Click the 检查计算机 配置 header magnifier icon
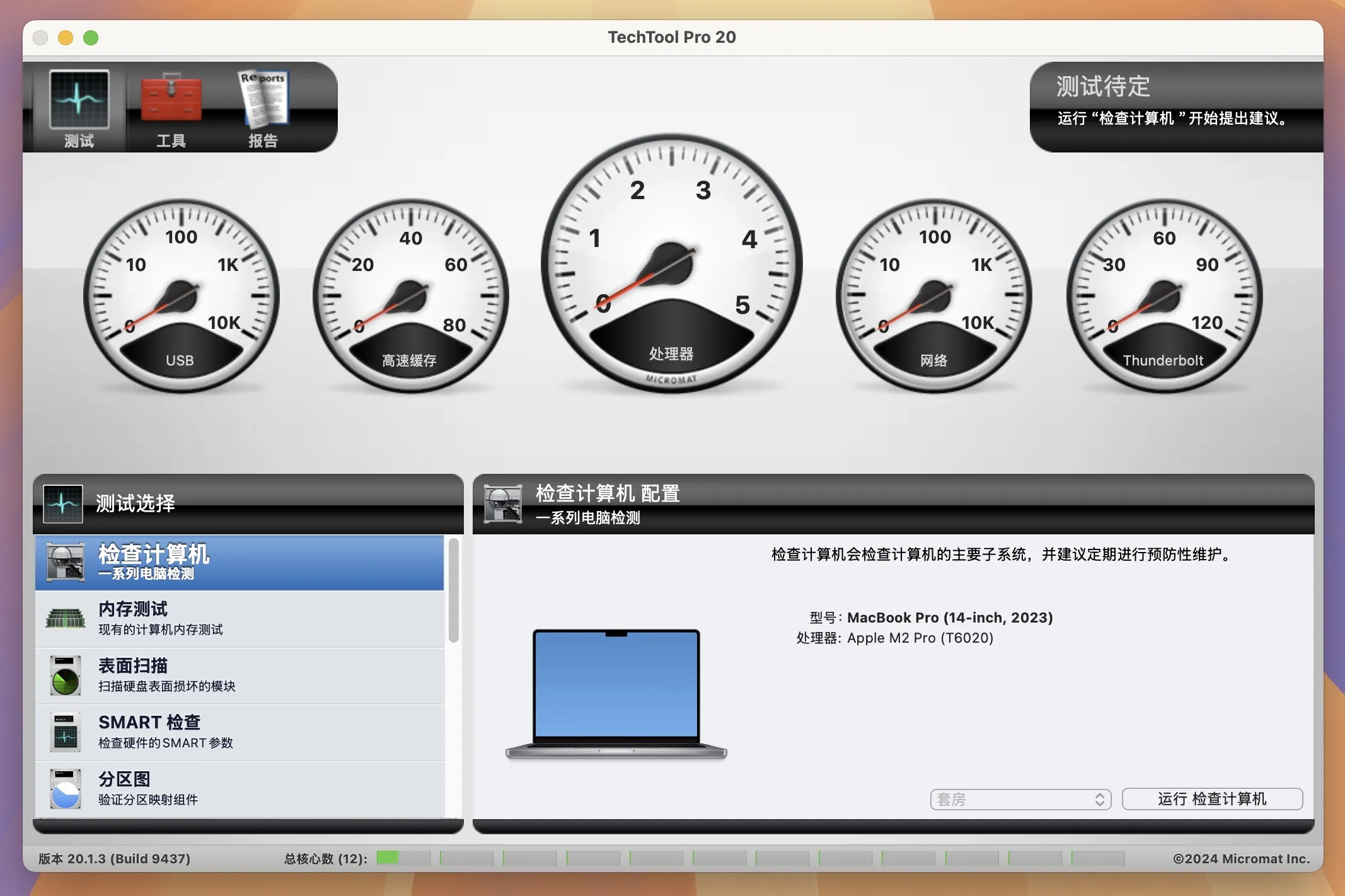The image size is (1345, 896). (x=503, y=503)
